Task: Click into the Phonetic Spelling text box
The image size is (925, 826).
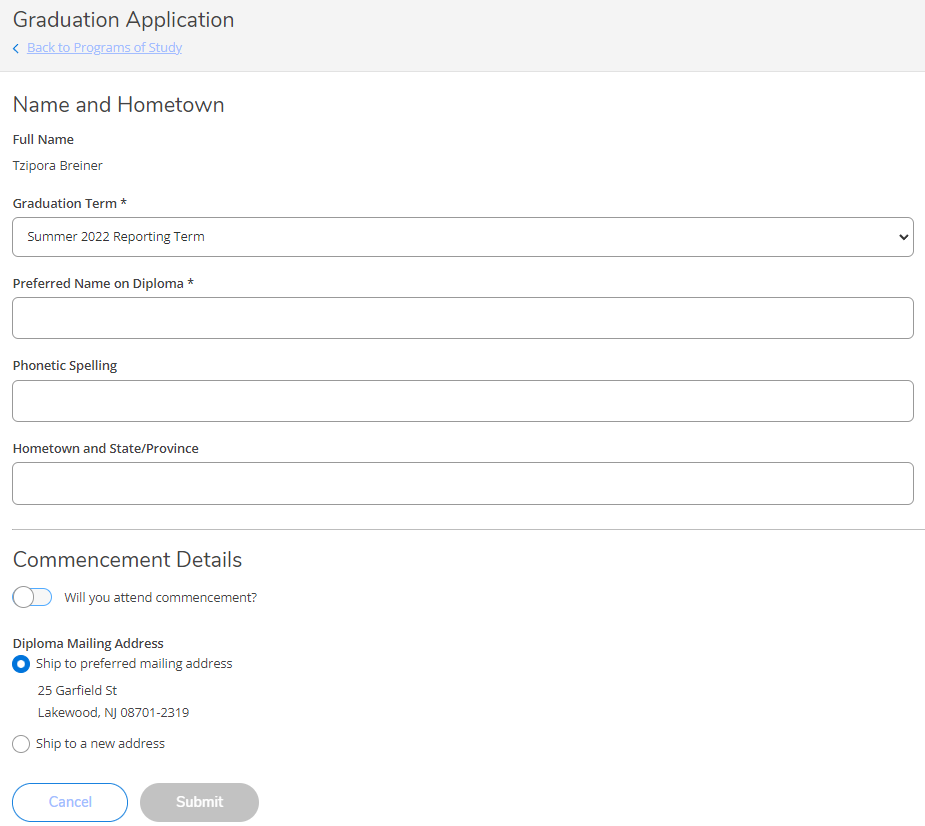Action: (462, 401)
